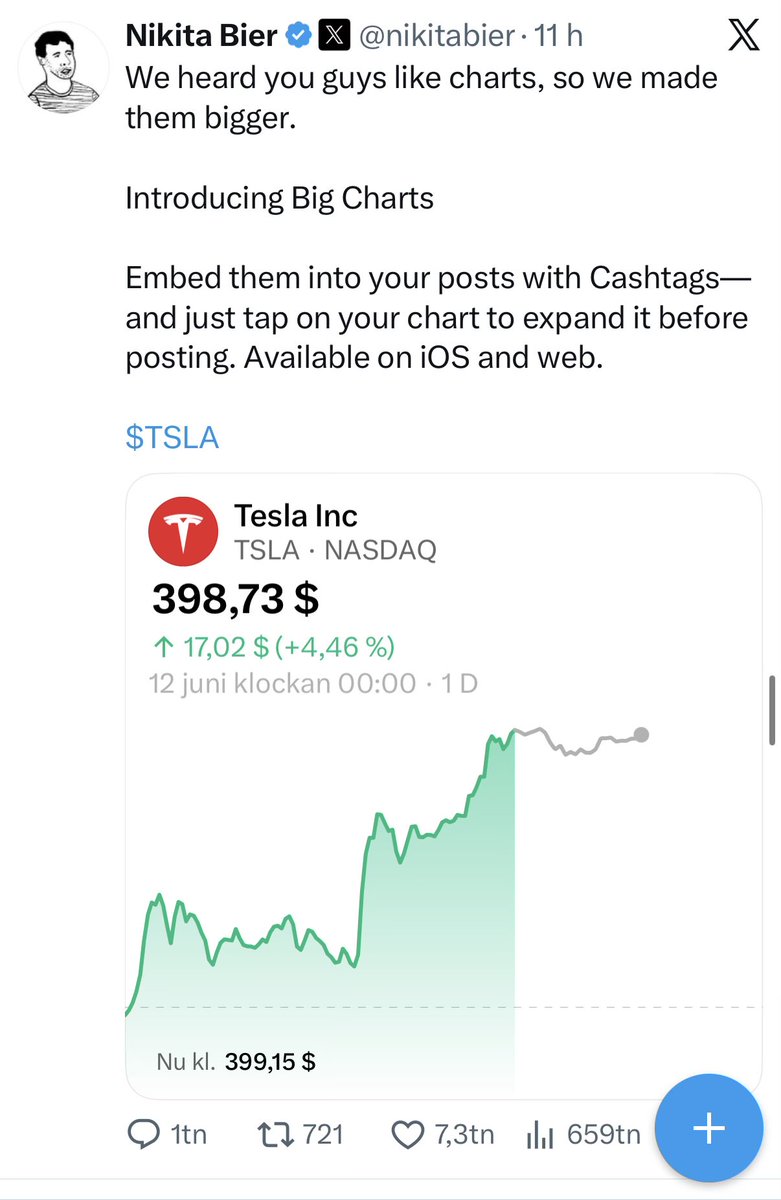Tap the blue compose plus button
This screenshot has height=1200, width=781.
[709, 1128]
